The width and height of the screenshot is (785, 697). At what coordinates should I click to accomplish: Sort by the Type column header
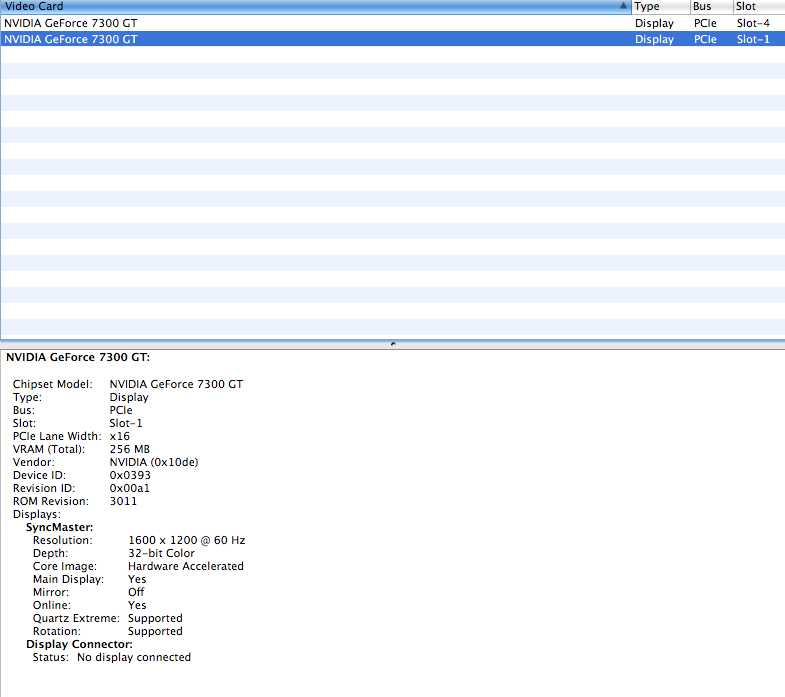(x=660, y=7)
